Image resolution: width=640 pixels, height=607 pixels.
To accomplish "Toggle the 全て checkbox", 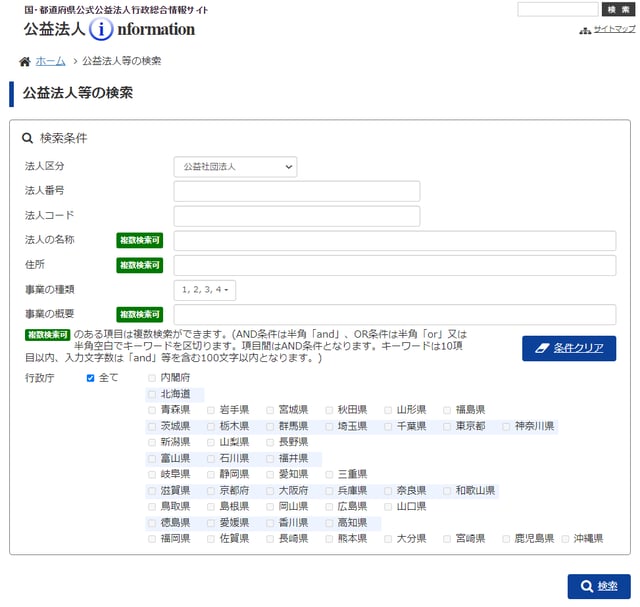I will 91,378.
